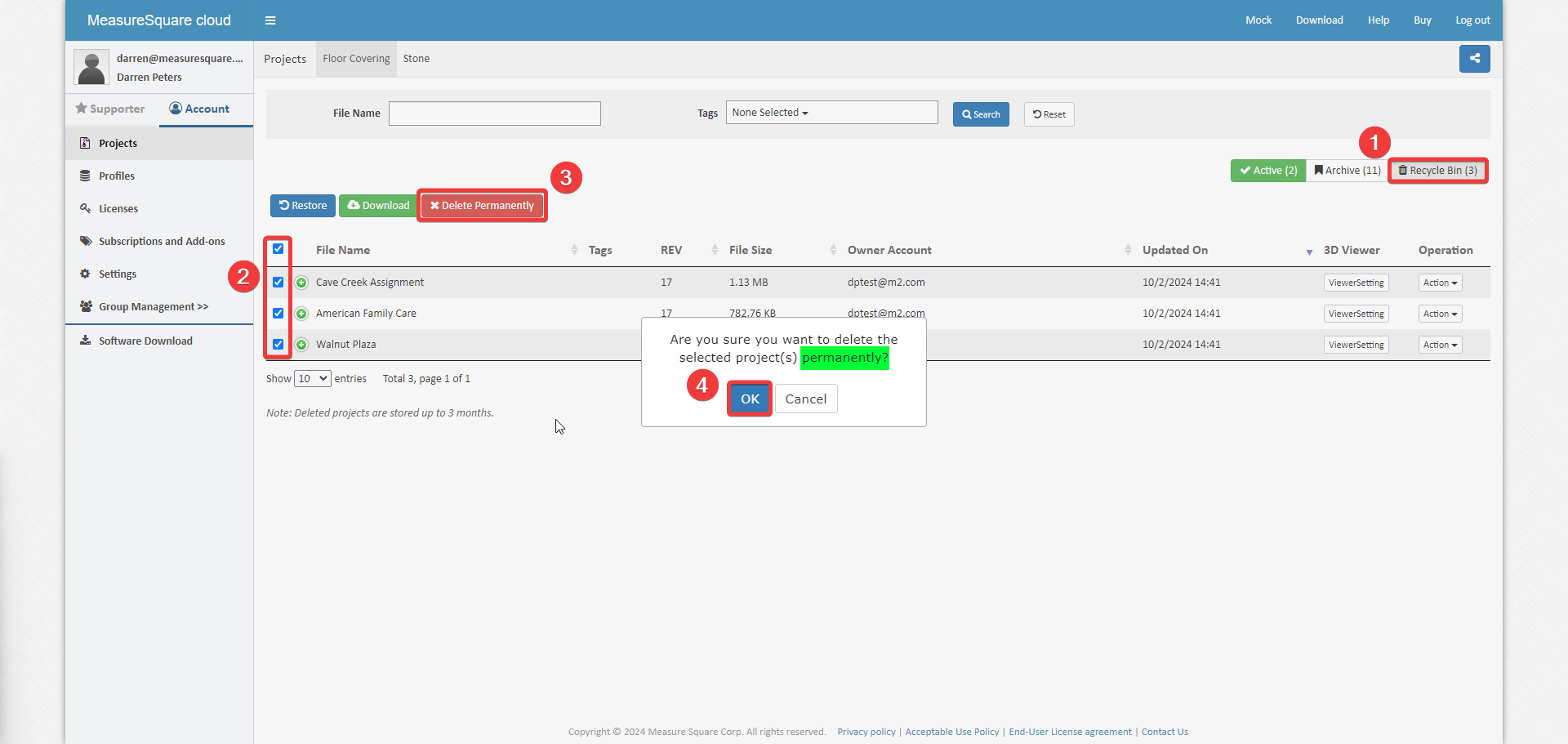Uncheck Walnut Plaza checkbox
The width and height of the screenshot is (1568, 744).
pos(278,345)
